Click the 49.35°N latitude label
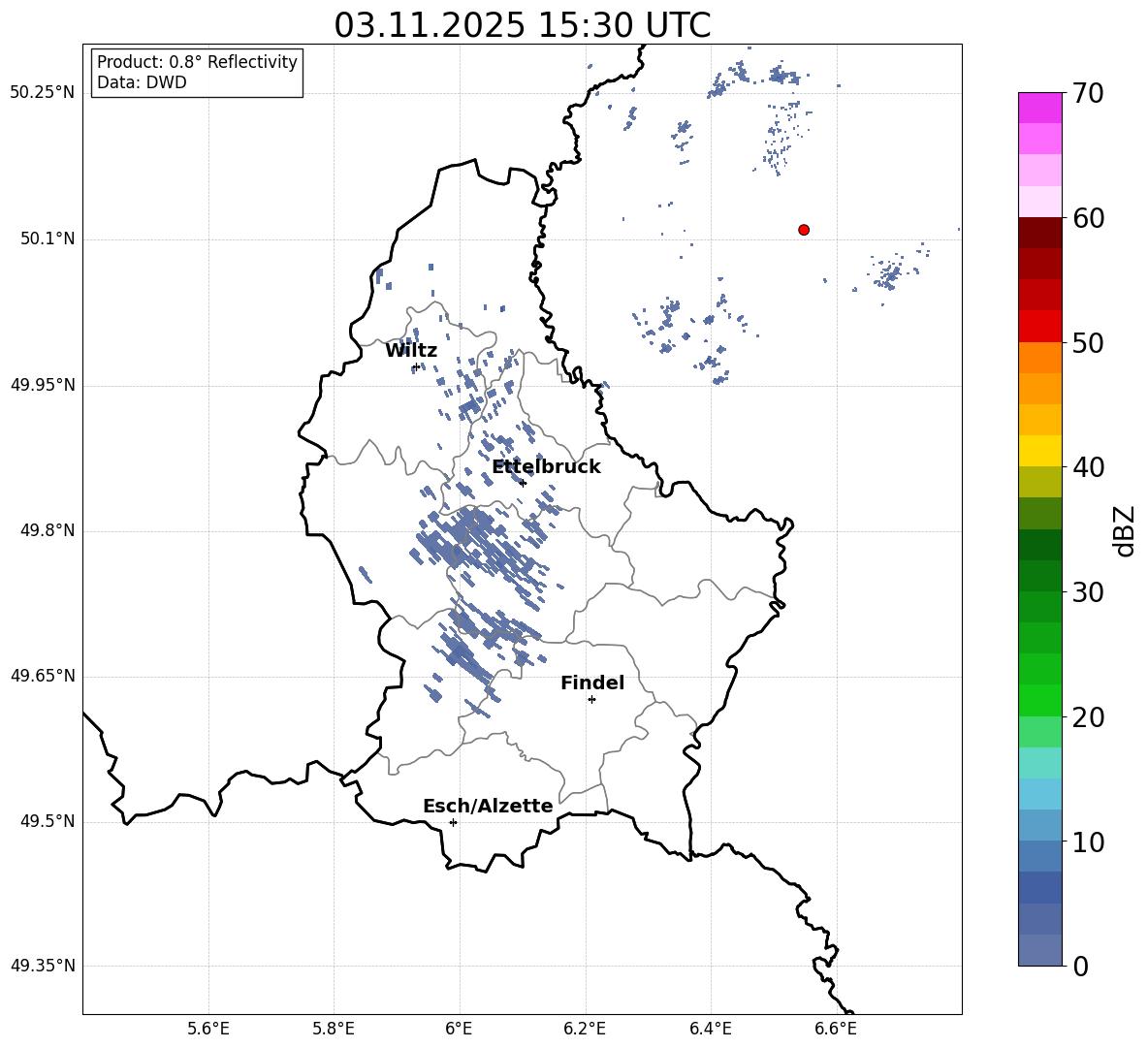1148x1048 pixels. 43,966
